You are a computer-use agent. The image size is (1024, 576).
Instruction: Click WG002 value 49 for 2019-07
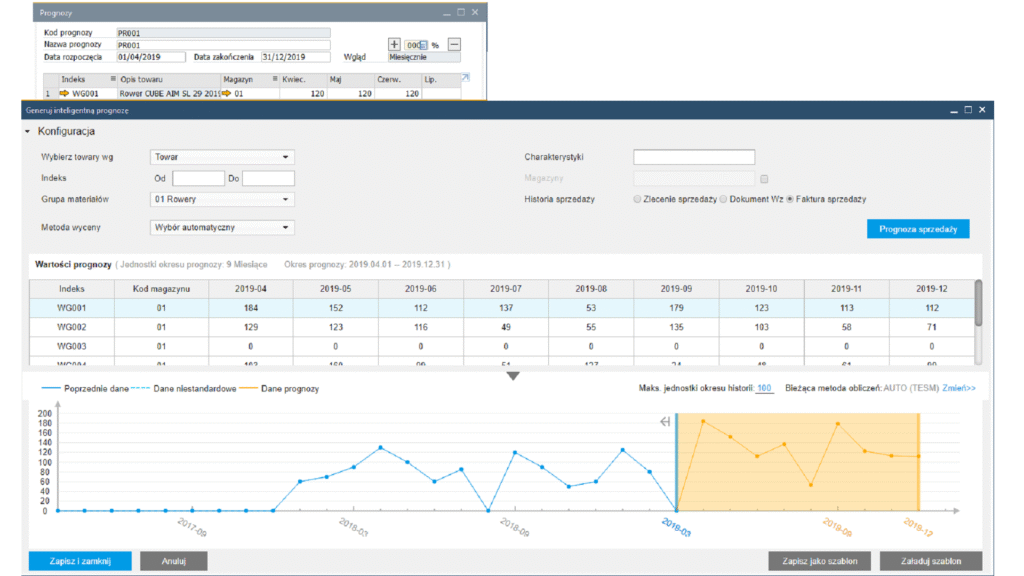click(x=506, y=327)
